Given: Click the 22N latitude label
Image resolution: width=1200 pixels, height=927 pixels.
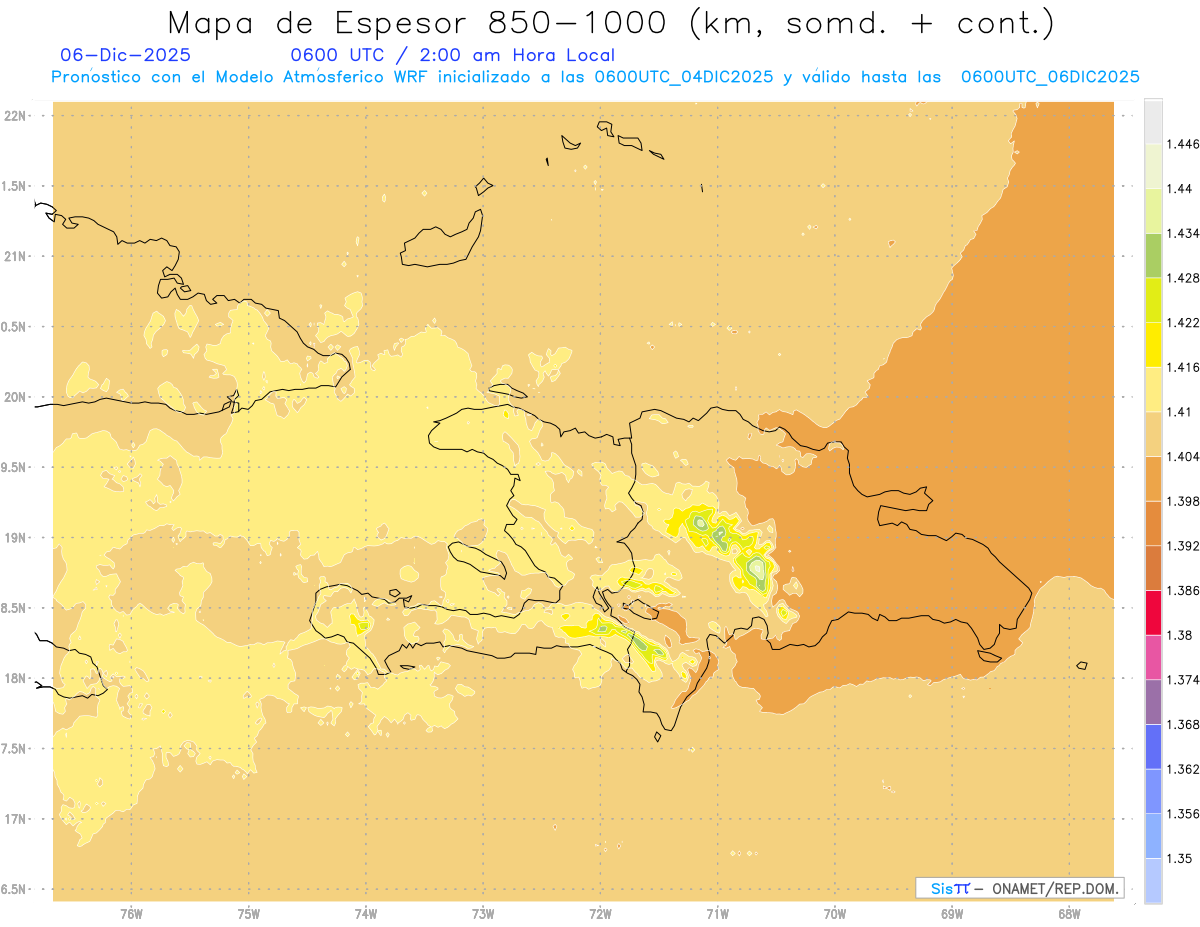Looking at the screenshot, I should (x=16, y=116).
